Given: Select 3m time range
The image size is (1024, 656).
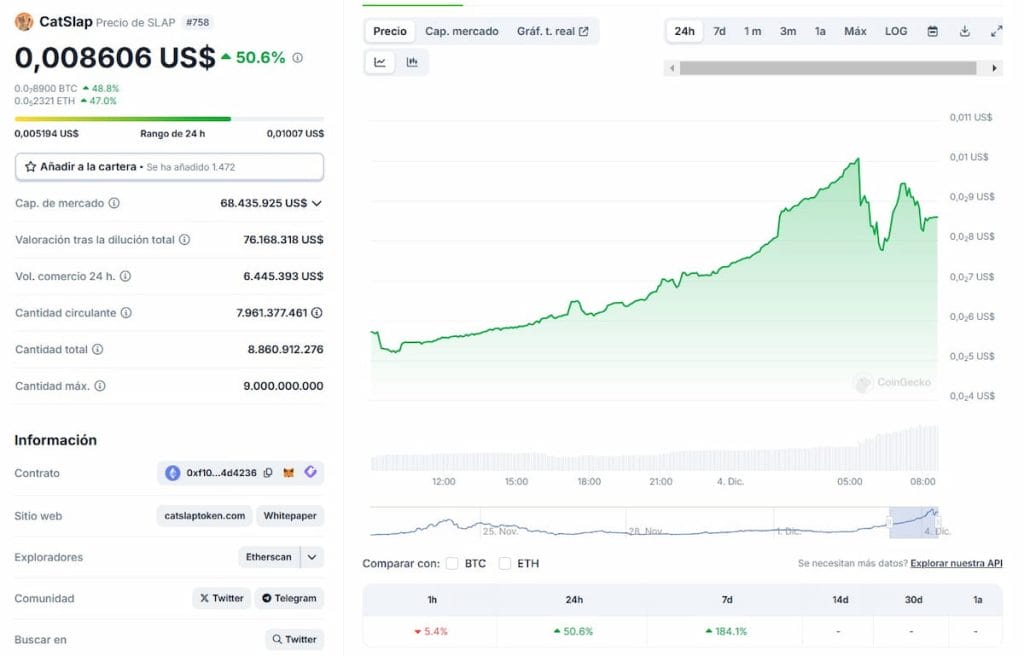Looking at the screenshot, I should point(788,31).
